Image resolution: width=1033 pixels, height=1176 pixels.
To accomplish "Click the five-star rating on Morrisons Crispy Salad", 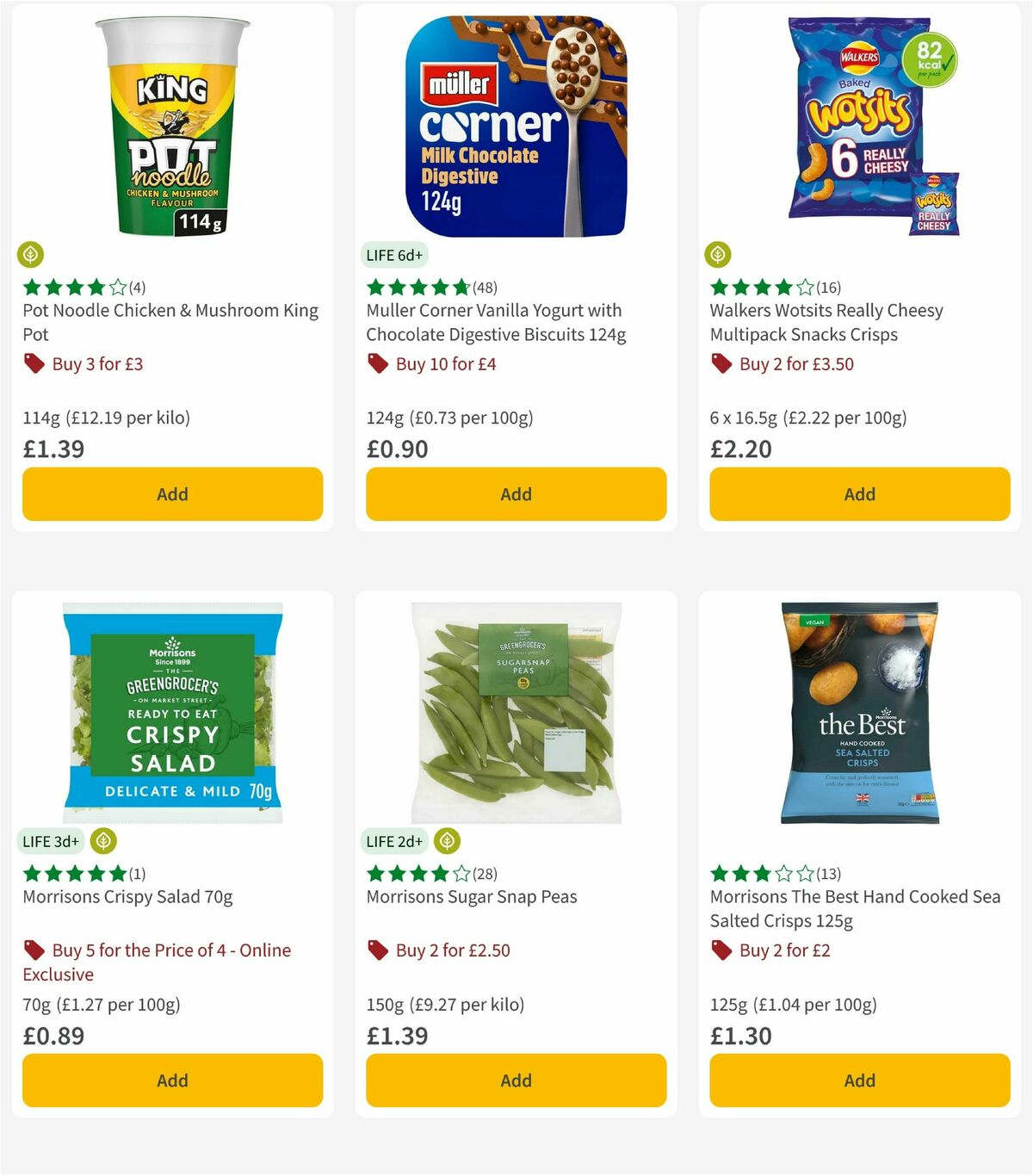I will pos(73,873).
